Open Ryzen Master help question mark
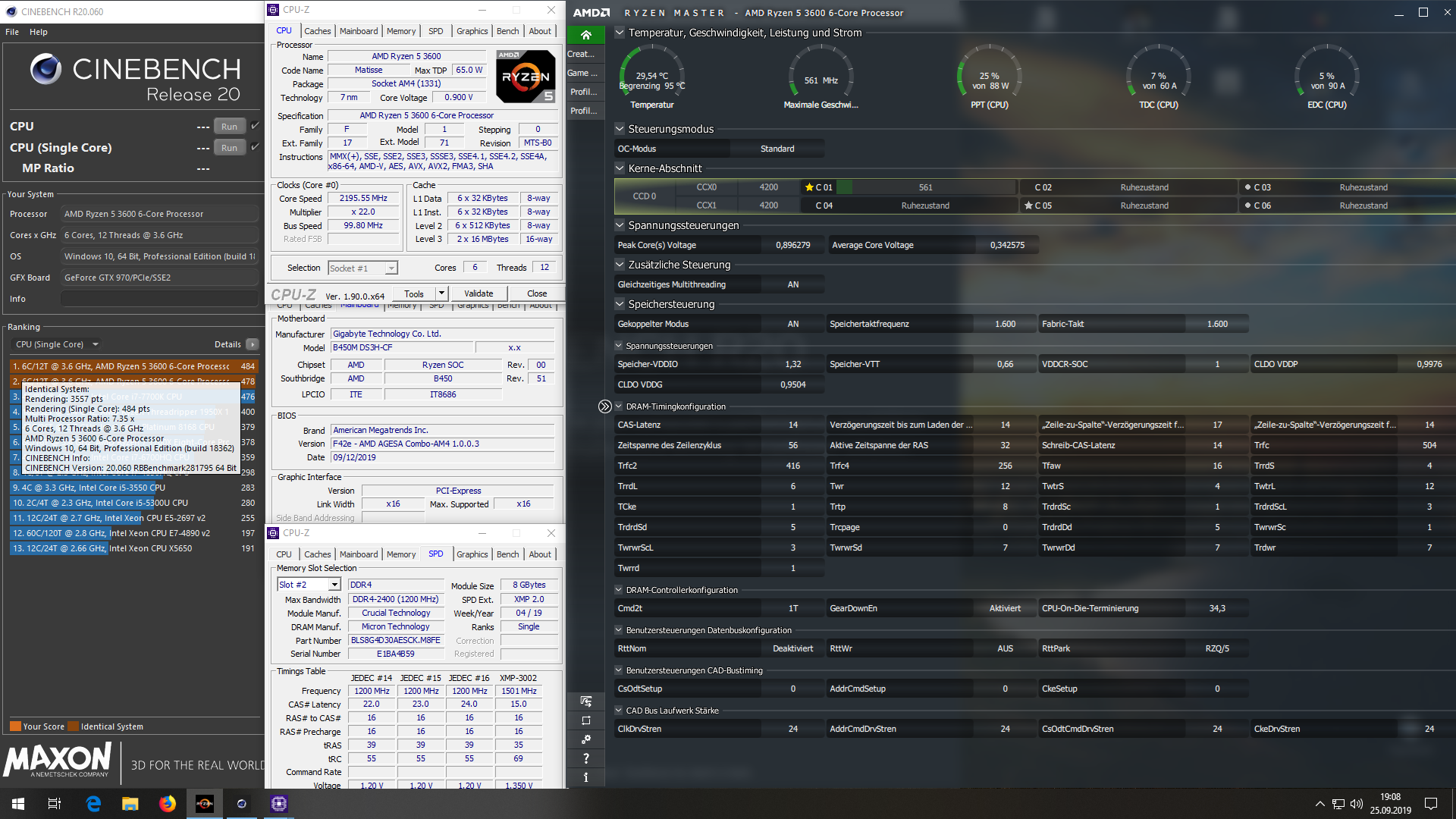 pos(585,758)
